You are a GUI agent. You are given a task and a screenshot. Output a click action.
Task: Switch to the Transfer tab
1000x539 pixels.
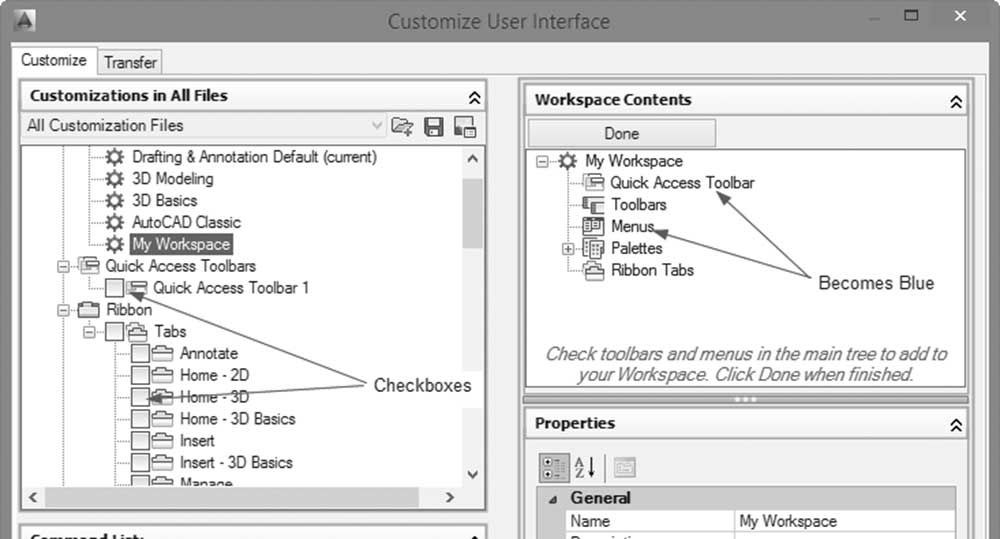tap(130, 63)
